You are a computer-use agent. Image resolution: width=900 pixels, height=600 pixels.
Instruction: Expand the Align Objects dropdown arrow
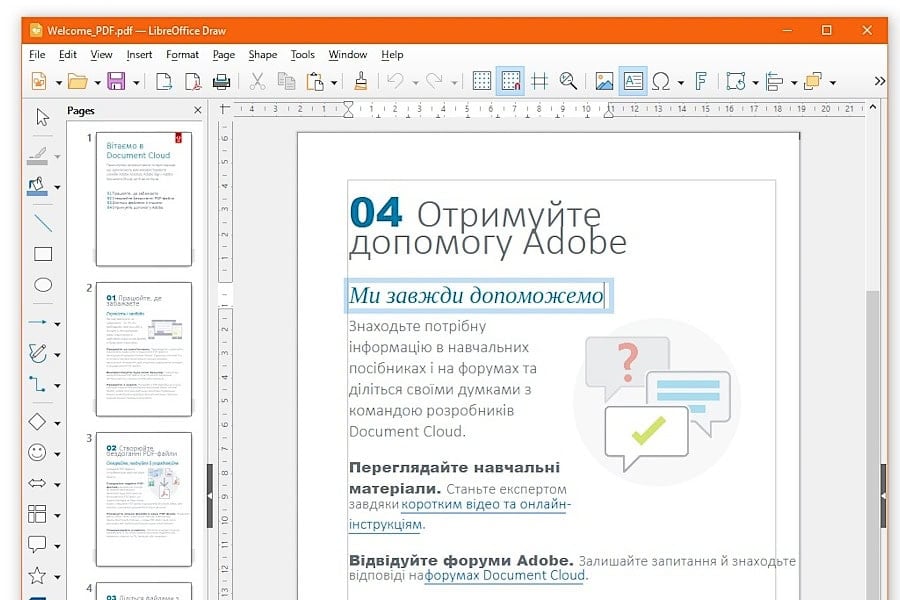point(794,83)
